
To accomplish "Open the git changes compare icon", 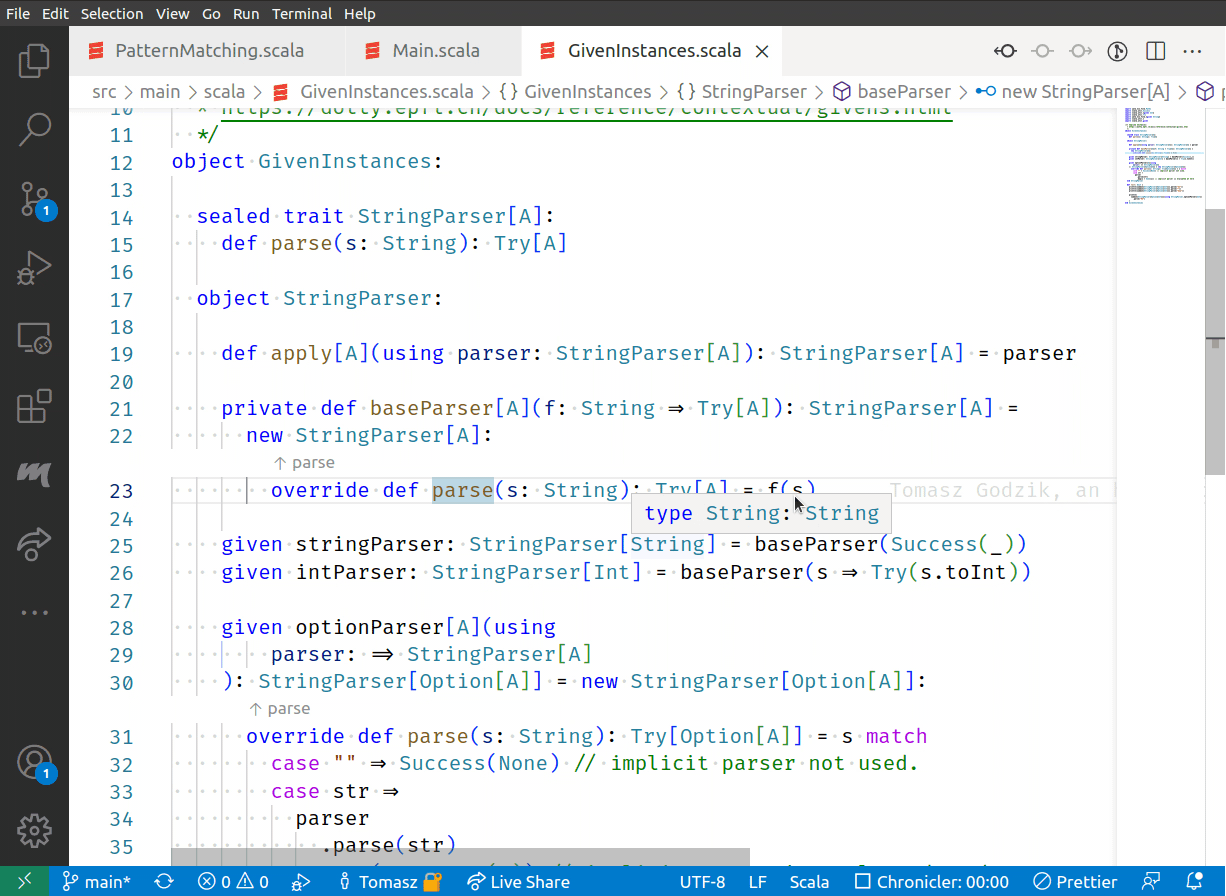I will [x=1118, y=50].
